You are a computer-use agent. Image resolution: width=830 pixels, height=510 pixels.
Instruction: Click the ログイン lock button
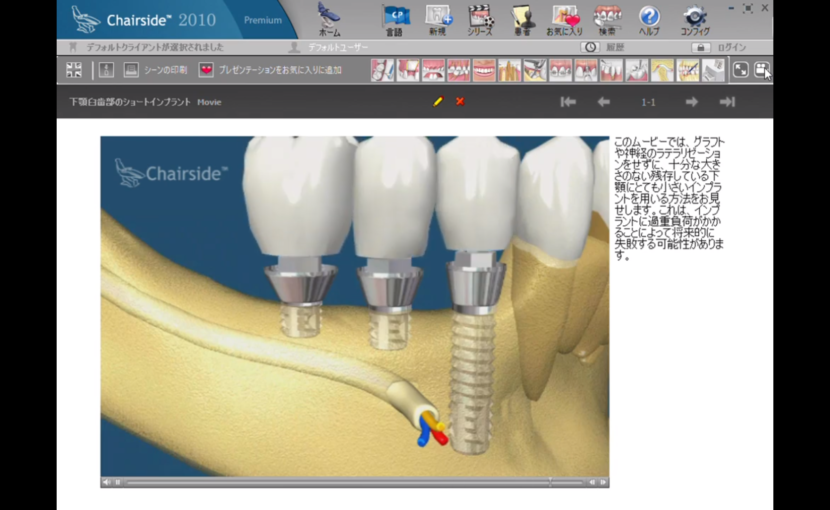(700, 47)
